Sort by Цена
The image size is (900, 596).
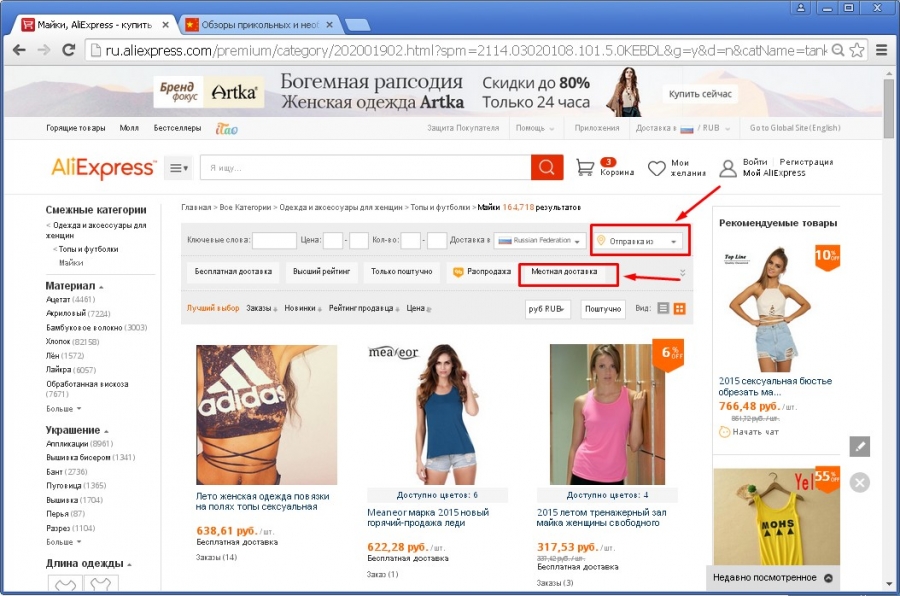pyautogui.click(x=418, y=308)
